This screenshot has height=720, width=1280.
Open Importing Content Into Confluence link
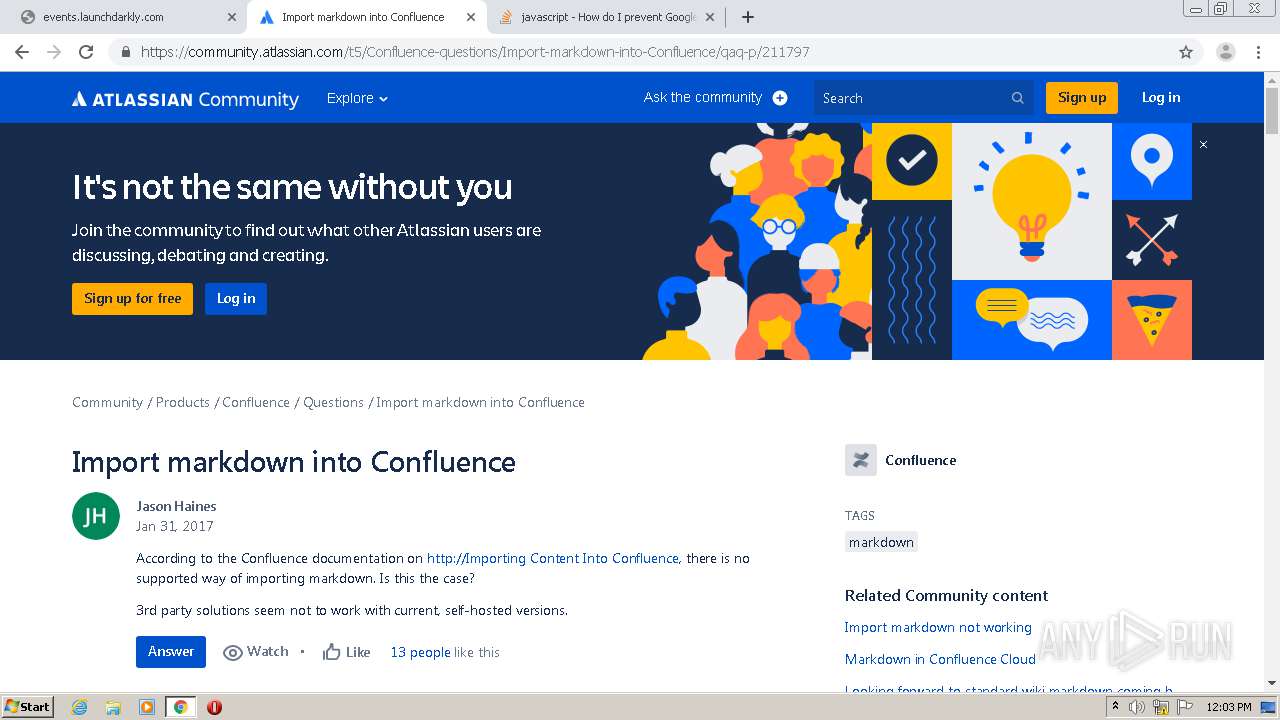click(553, 558)
